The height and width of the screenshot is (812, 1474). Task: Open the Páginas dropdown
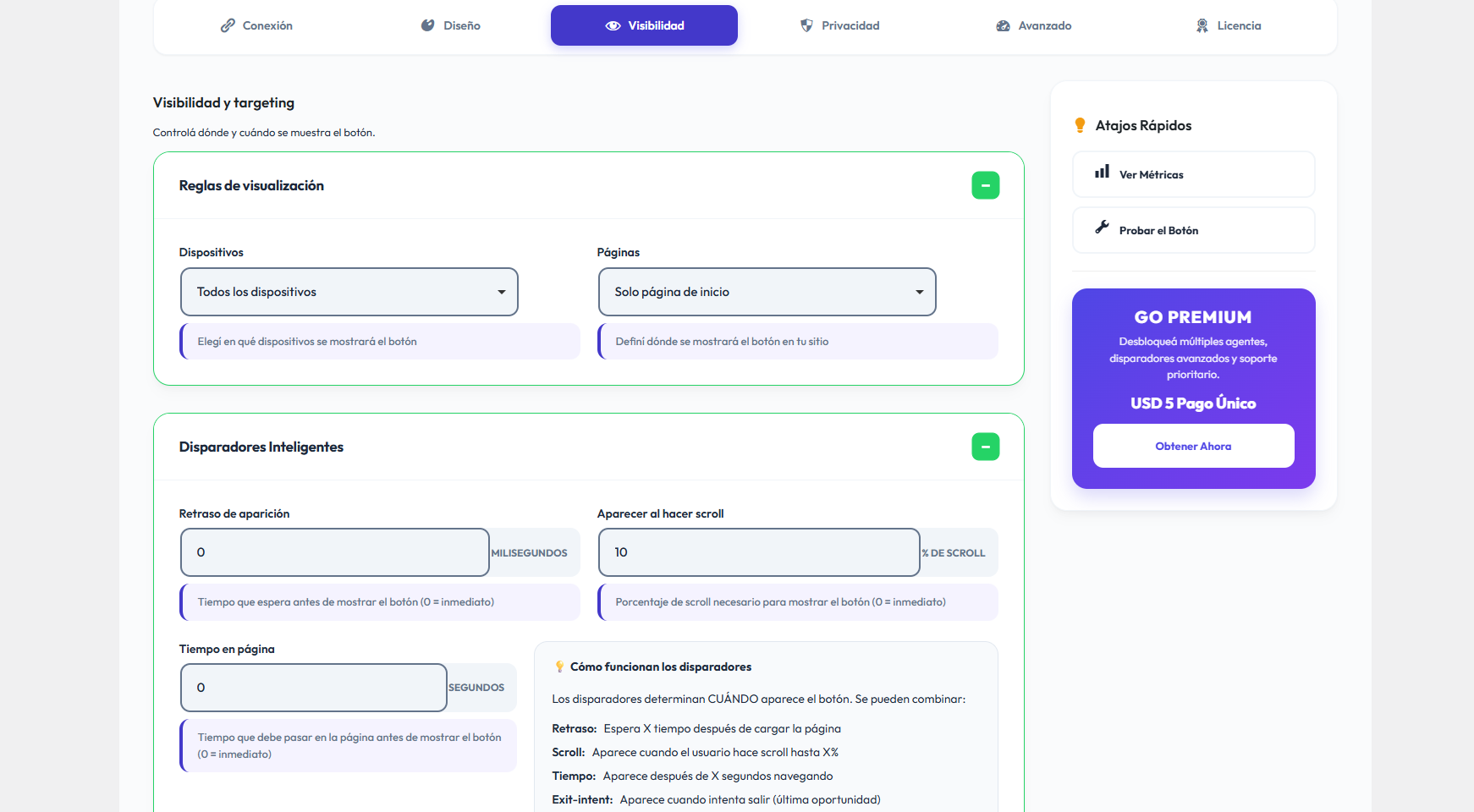pyautogui.click(x=767, y=292)
